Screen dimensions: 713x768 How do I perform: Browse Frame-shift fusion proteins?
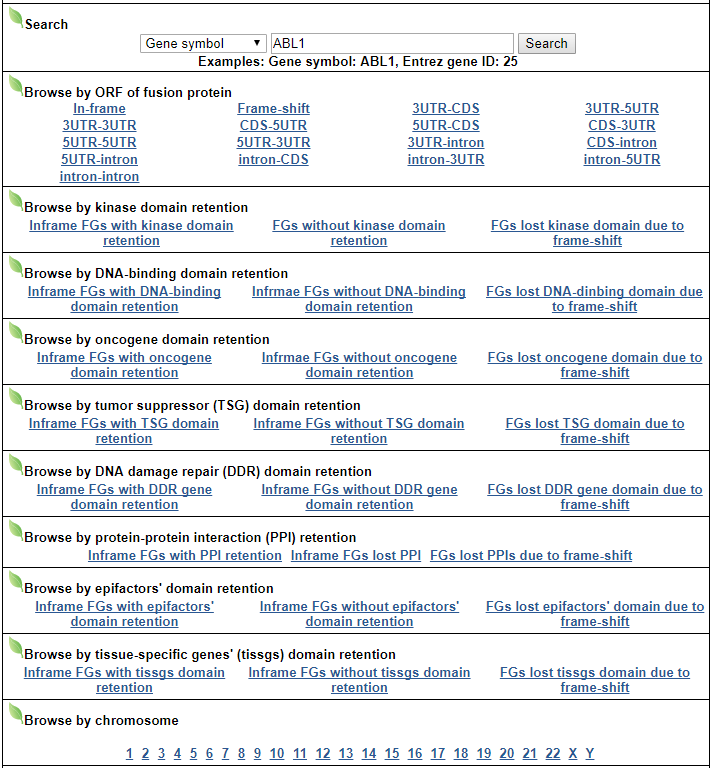[273, 109]
